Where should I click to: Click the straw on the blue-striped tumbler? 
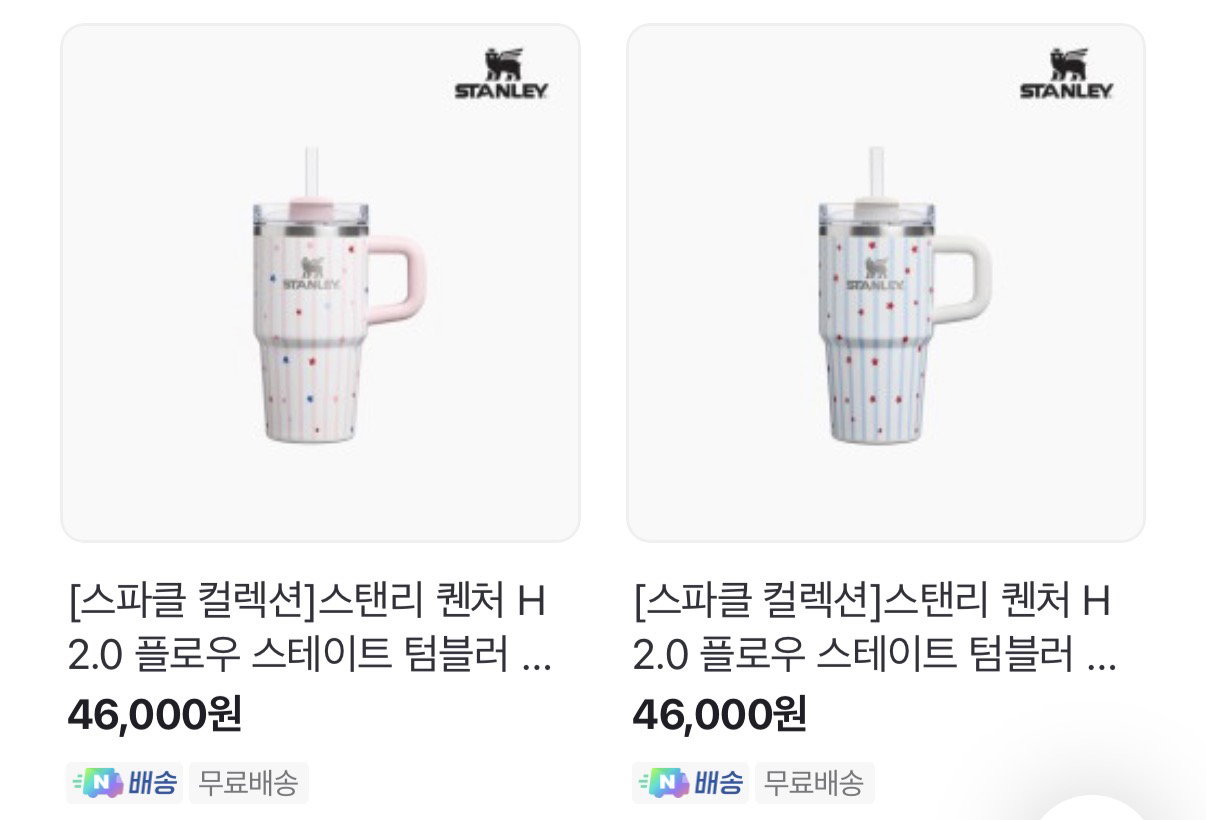tap(876, 173)
